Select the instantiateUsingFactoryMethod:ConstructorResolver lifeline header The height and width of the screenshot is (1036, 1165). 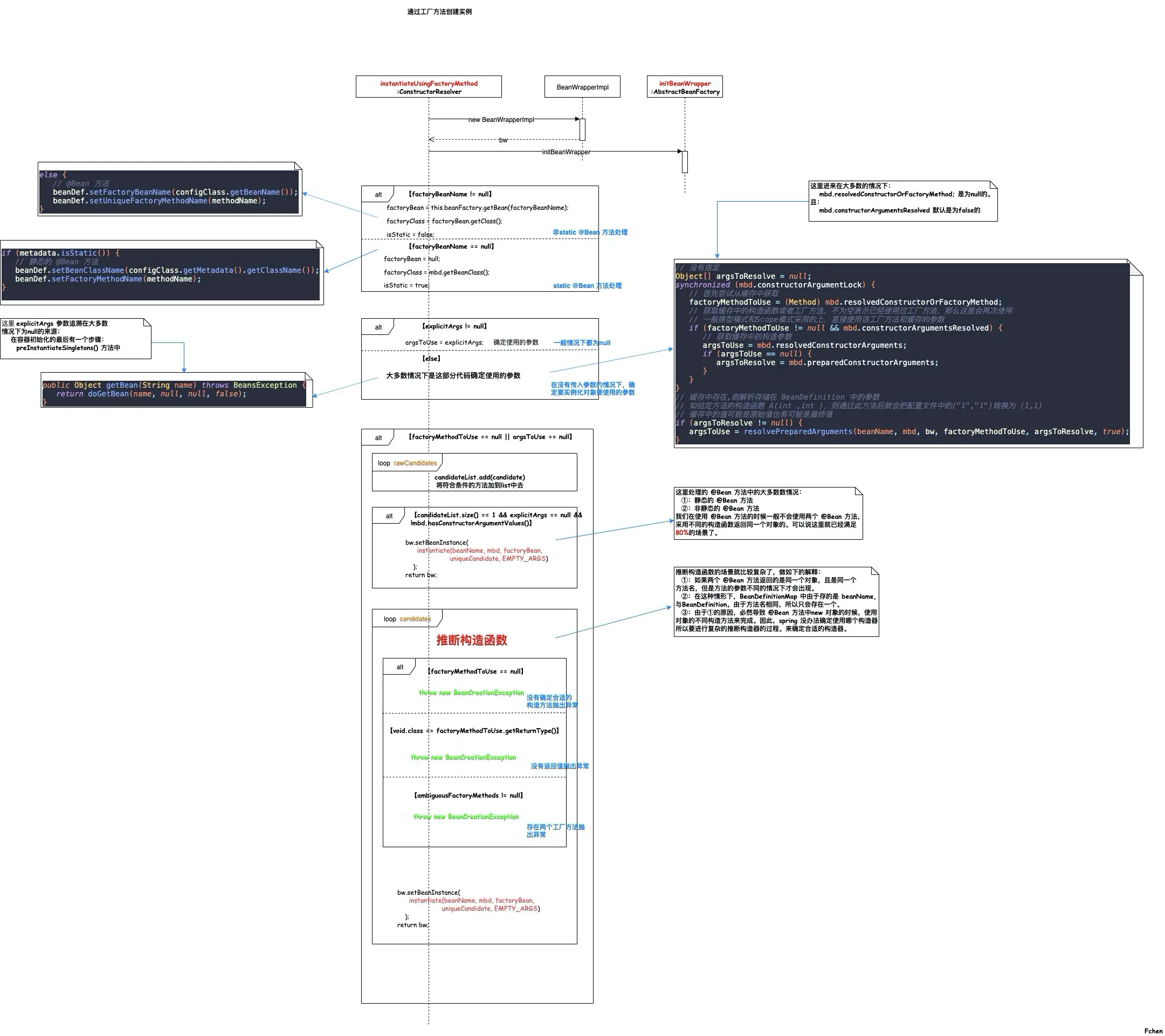428,87
